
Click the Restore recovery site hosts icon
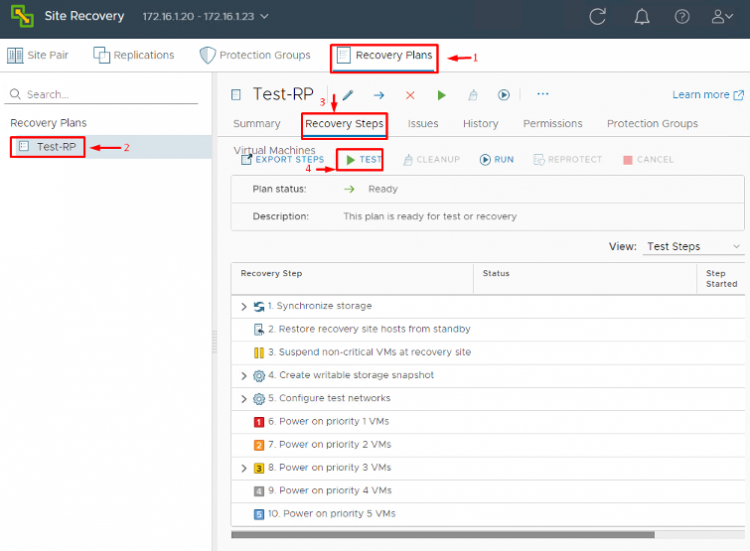259,330
